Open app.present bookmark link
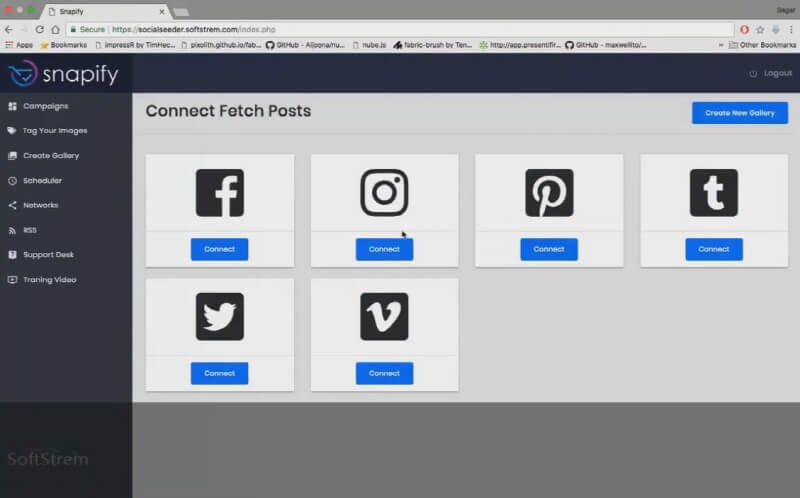The height and width of the screenshot is (498, 800). 520,45
